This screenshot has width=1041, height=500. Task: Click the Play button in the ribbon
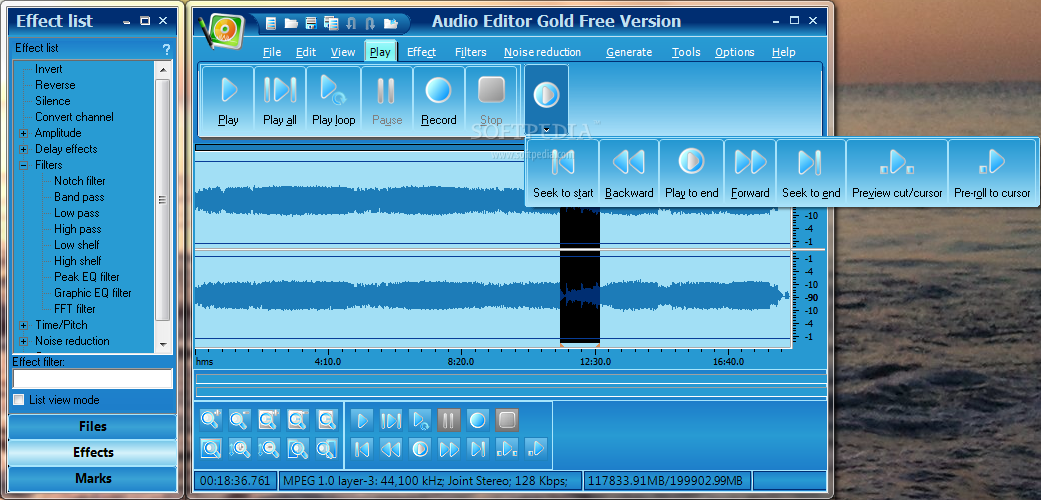228,99
